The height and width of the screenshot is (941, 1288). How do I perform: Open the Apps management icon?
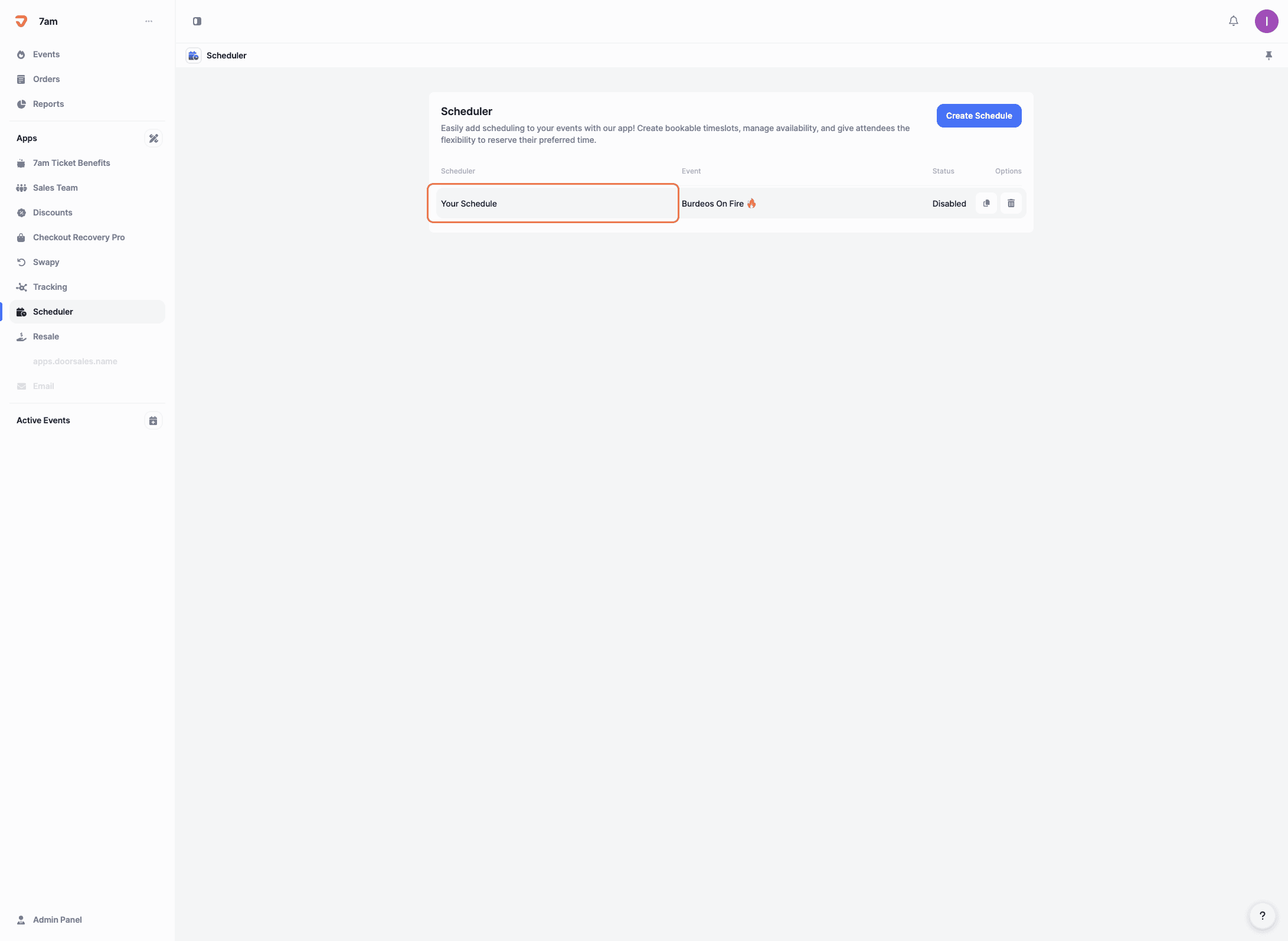[x=153, y=138]
